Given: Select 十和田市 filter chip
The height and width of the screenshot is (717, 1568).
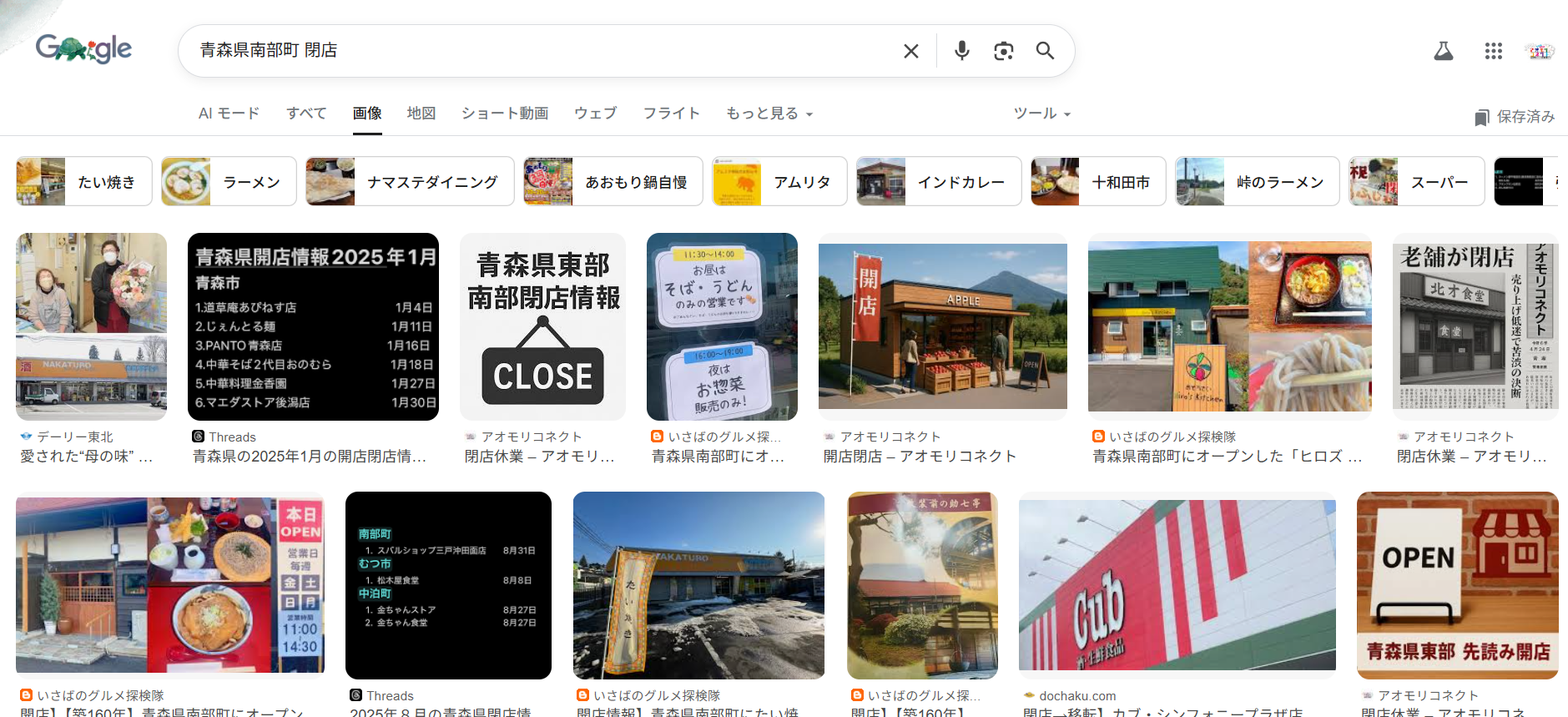Looking at the screenshot, I should [x=1098, y=181].
